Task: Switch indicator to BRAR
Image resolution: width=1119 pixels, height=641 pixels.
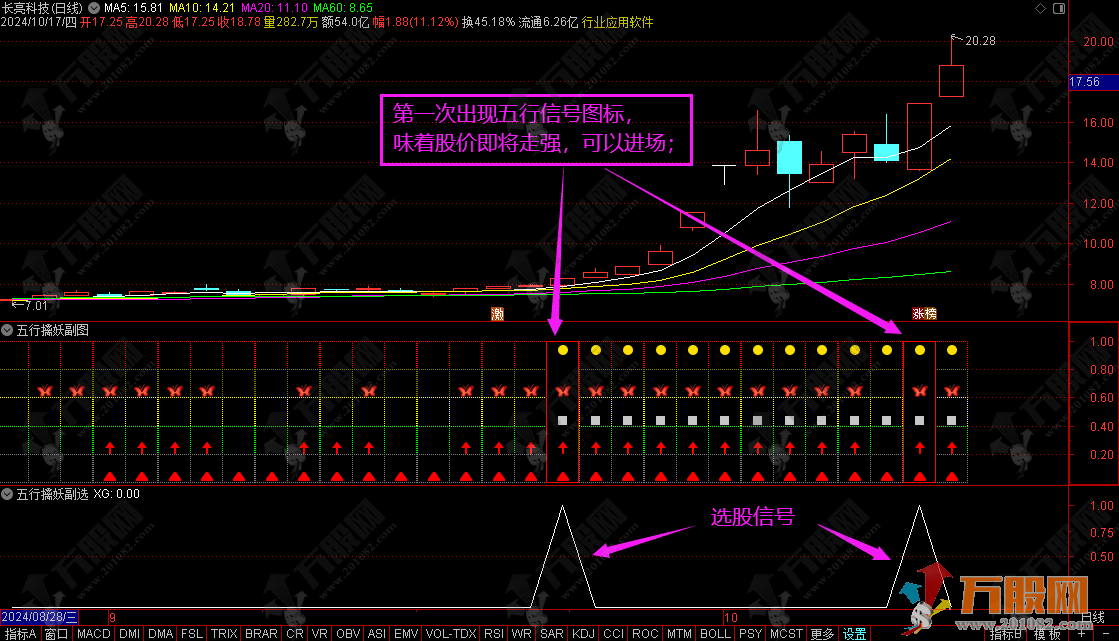Action: (261, 634)
